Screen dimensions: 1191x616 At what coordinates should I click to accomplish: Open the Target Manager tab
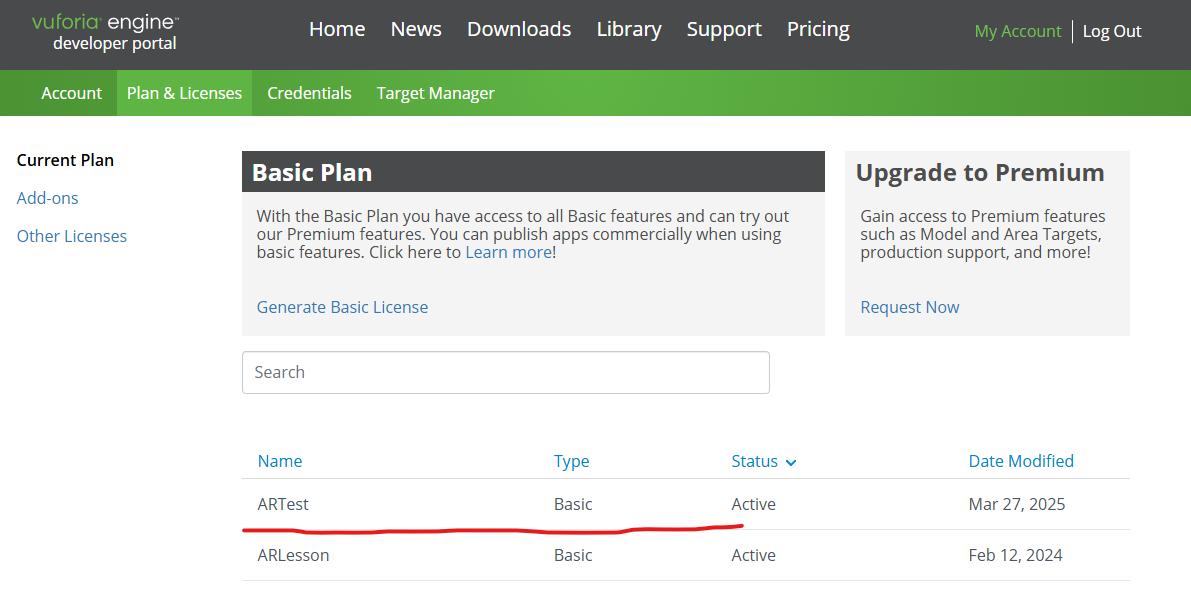pos(435,93)
